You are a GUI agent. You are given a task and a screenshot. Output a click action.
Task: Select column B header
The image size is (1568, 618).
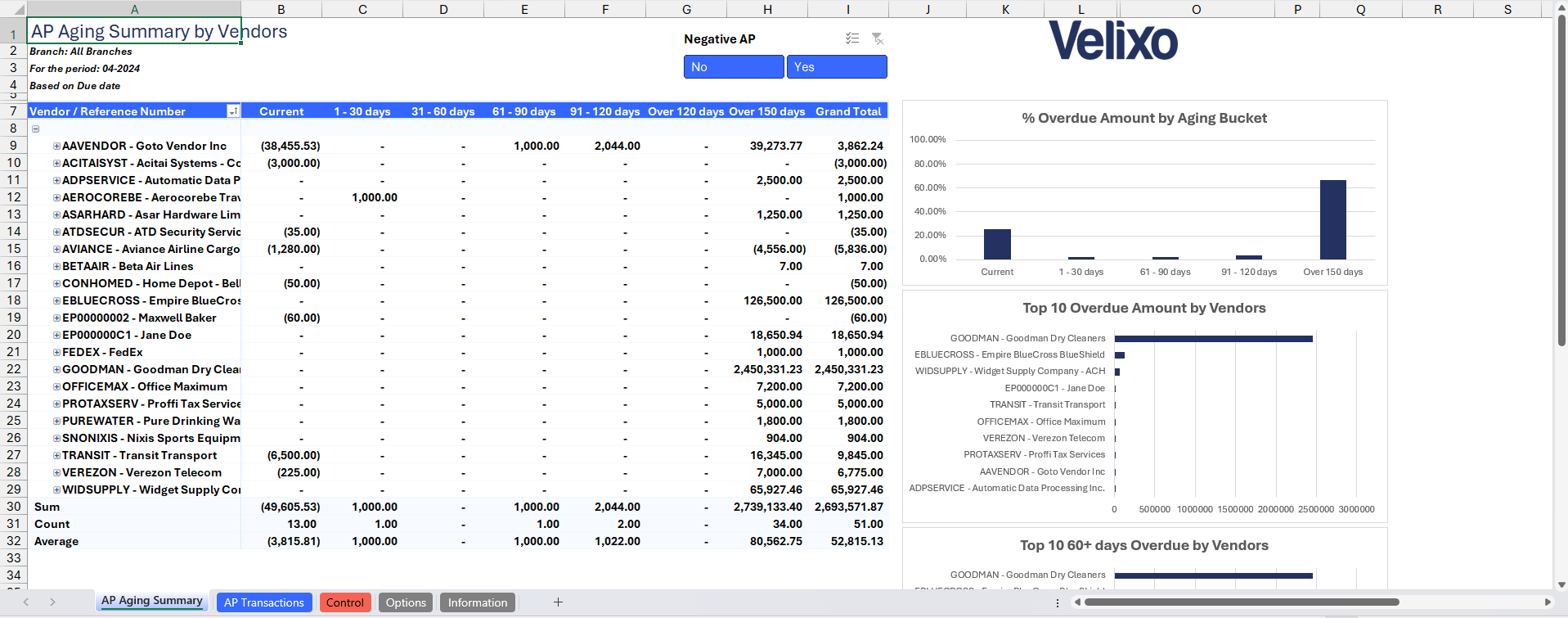[281, 10]
